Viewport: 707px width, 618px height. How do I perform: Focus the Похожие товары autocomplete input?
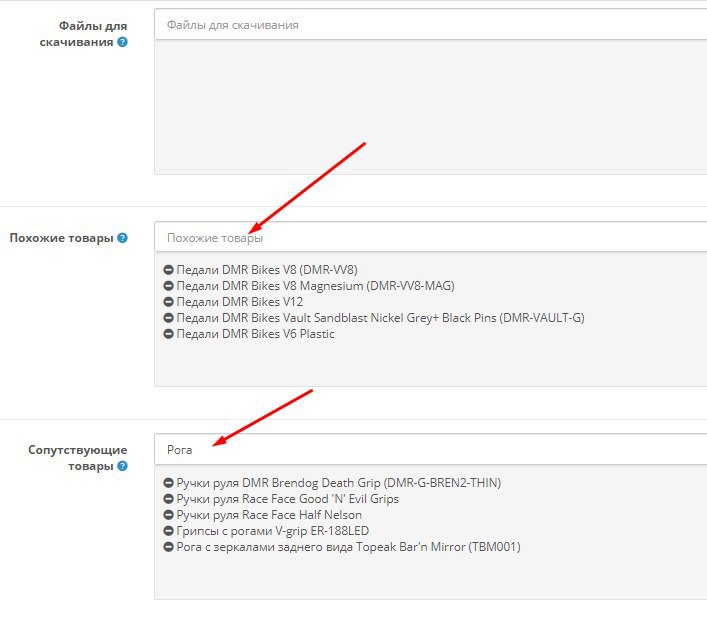point(431,237)
